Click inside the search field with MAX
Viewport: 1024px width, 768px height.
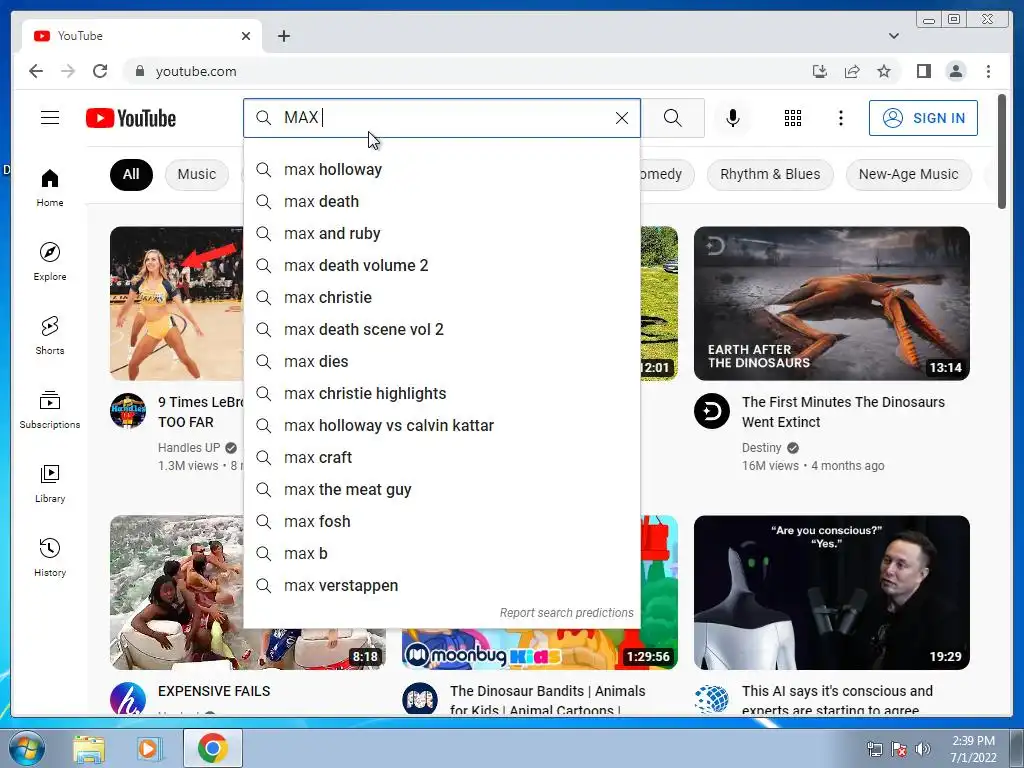(444, 118)
